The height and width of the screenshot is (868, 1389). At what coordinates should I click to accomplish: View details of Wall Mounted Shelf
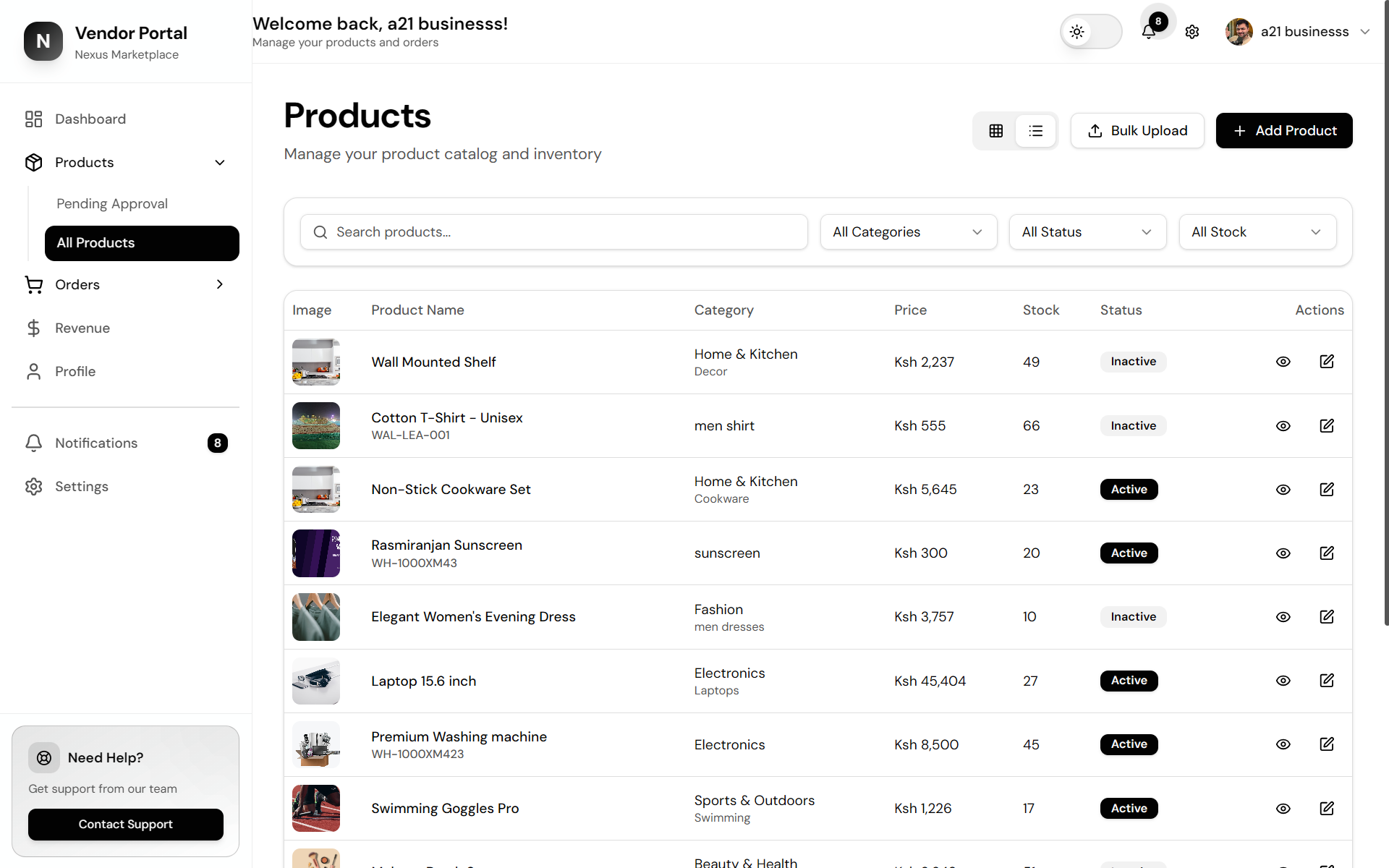(1283, 362)
